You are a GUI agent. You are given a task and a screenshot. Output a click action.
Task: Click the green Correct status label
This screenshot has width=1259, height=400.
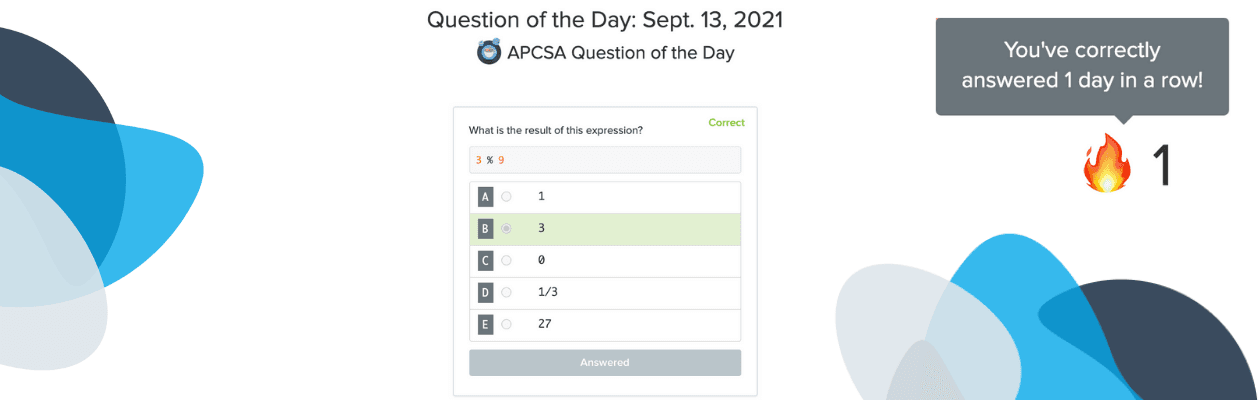click(x=726, y=123)
